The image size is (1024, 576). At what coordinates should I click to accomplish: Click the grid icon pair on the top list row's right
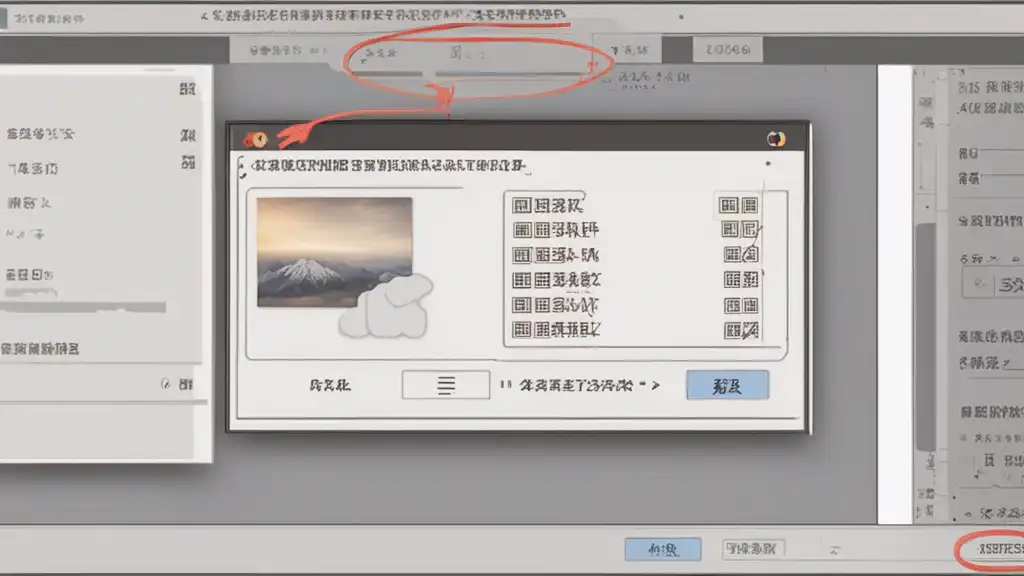click(x=739, y=206)
